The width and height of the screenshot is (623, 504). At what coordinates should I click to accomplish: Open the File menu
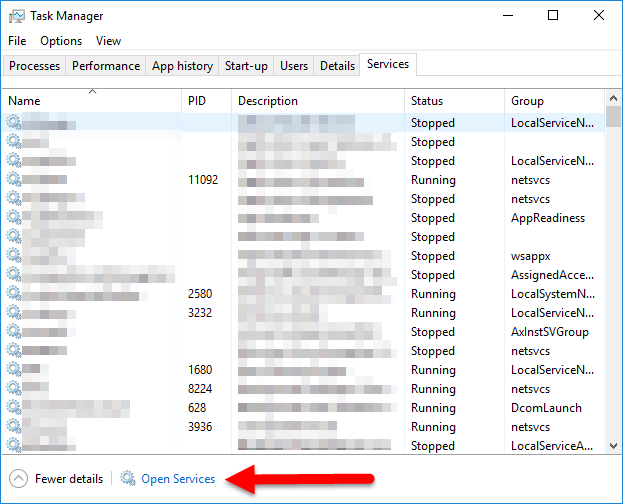(x=17, y=41)
